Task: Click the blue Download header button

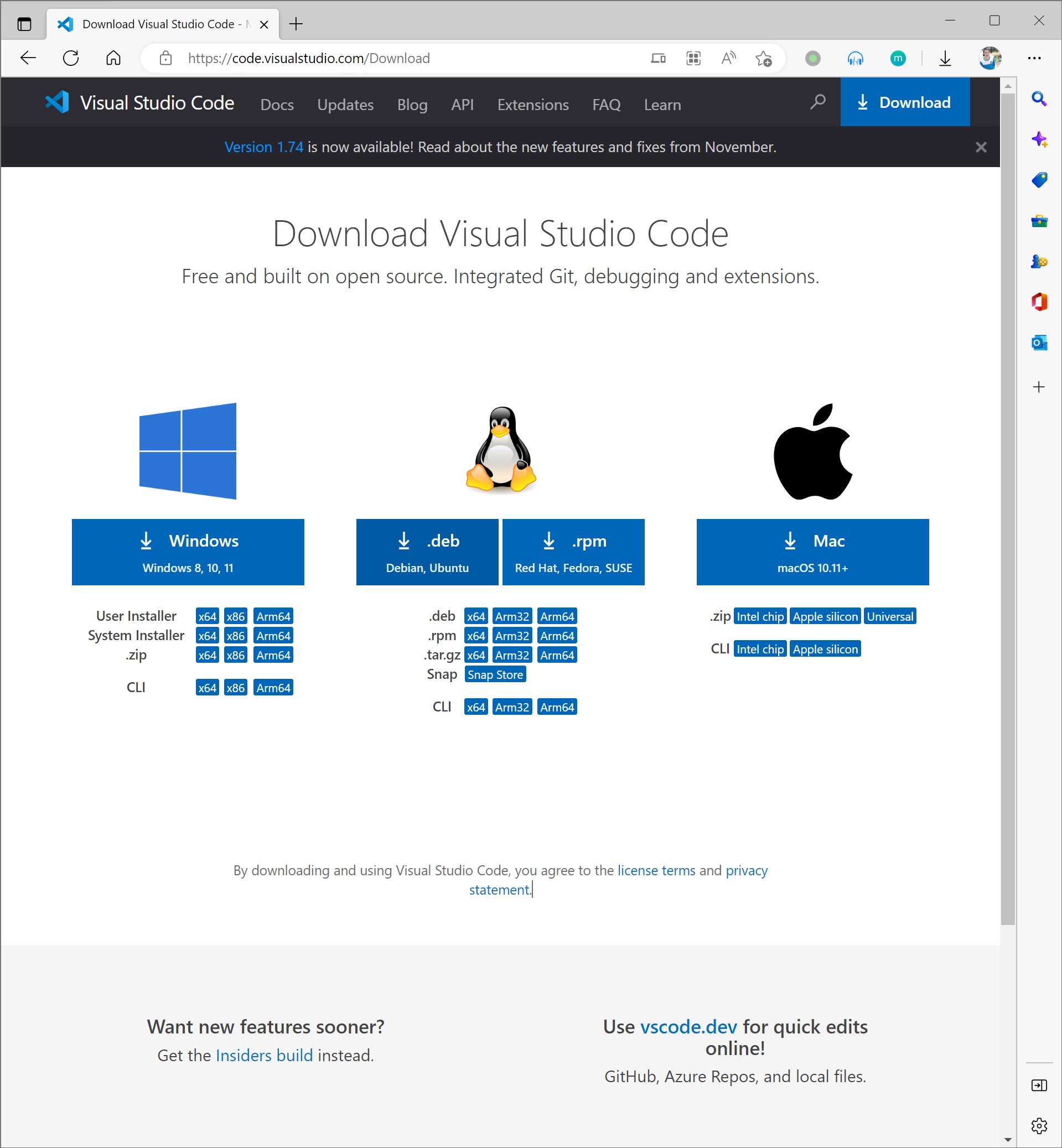Action: 904,102
